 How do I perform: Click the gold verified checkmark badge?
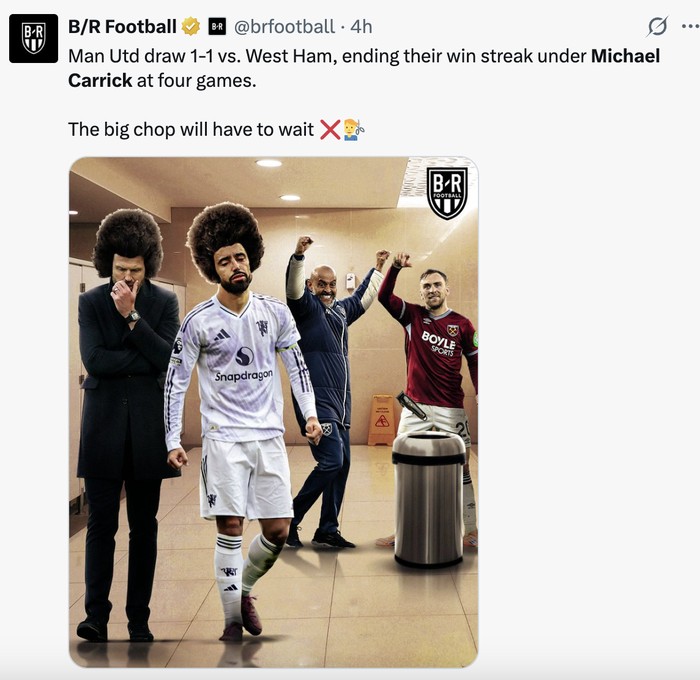pyautogui.click(x=191, y=27)
